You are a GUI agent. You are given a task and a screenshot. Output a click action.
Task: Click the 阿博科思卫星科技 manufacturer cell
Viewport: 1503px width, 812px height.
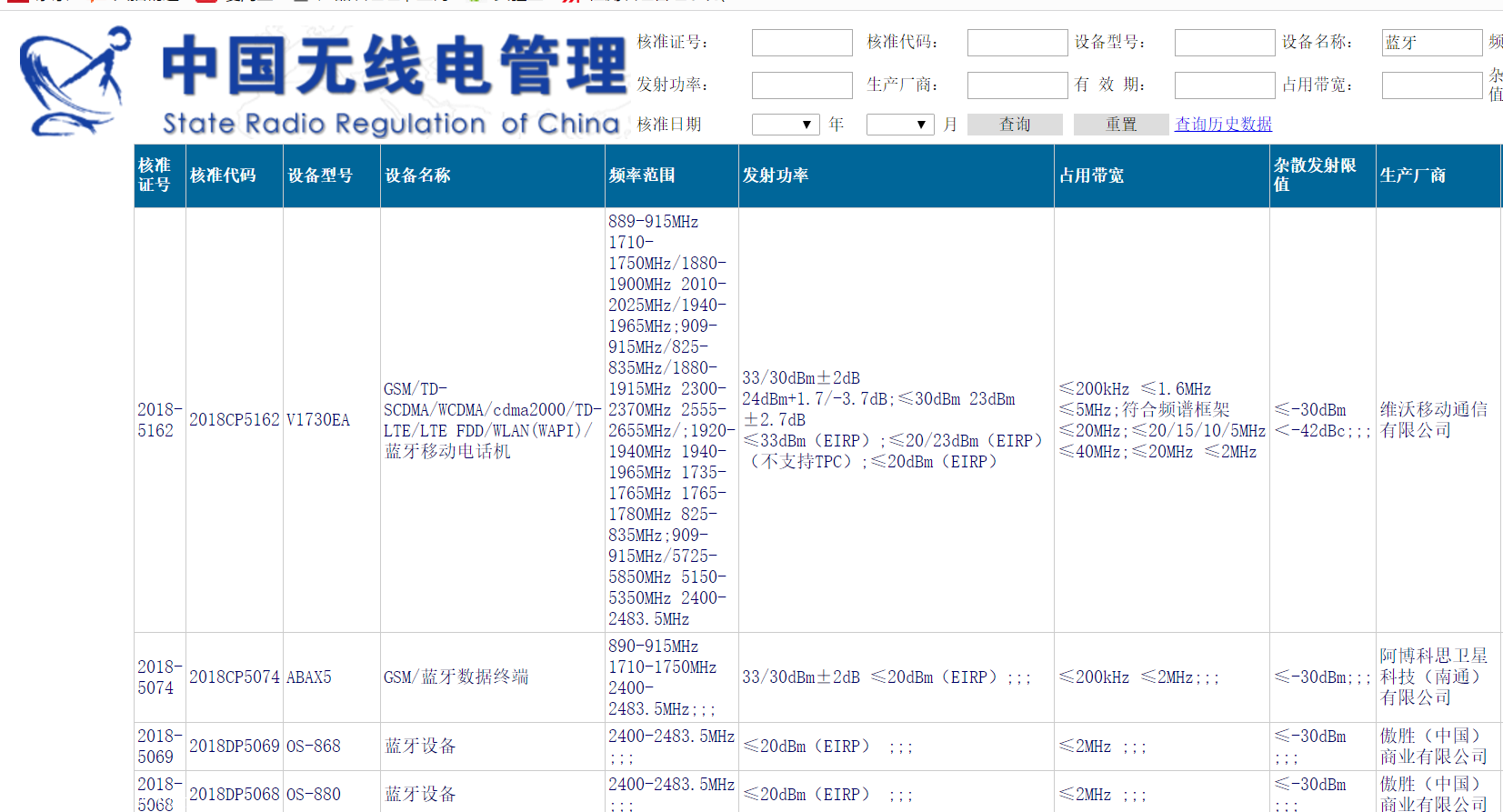1438,677
